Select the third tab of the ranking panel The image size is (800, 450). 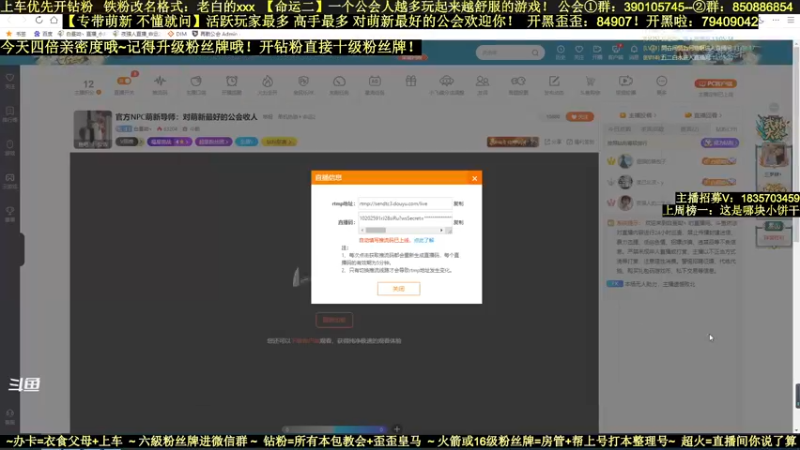tap(689, 129)
